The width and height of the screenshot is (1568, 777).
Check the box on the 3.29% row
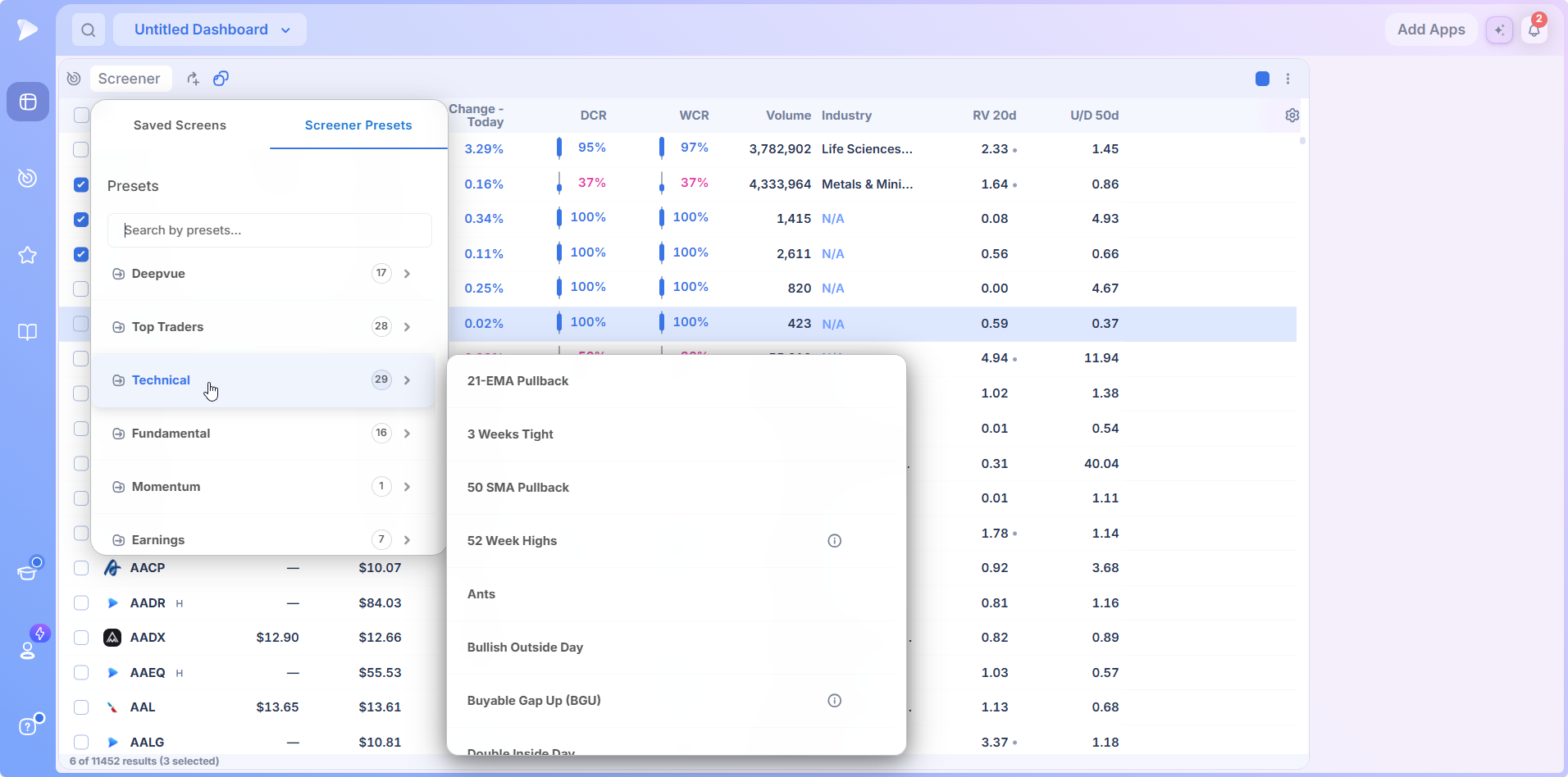[x=80, y=149]
